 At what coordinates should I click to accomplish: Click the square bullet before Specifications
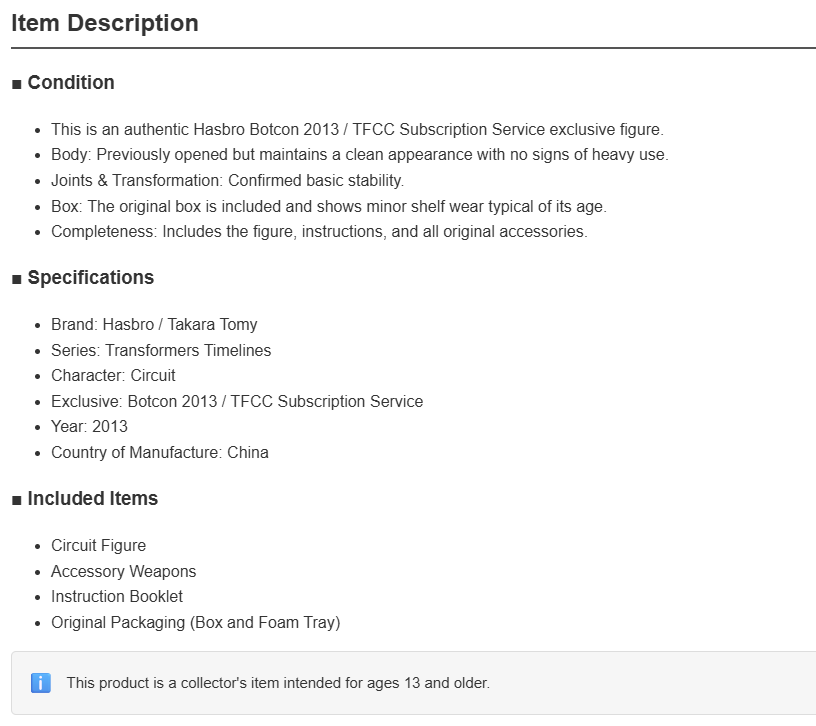coord(17,279)
